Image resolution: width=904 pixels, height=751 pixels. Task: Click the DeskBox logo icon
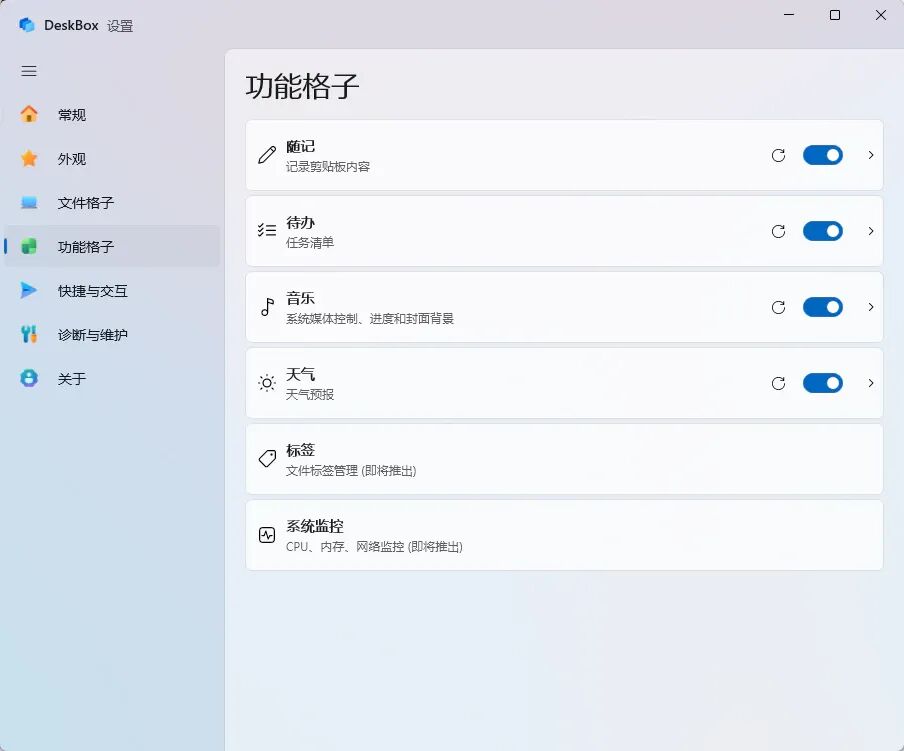tap(27, 25)
